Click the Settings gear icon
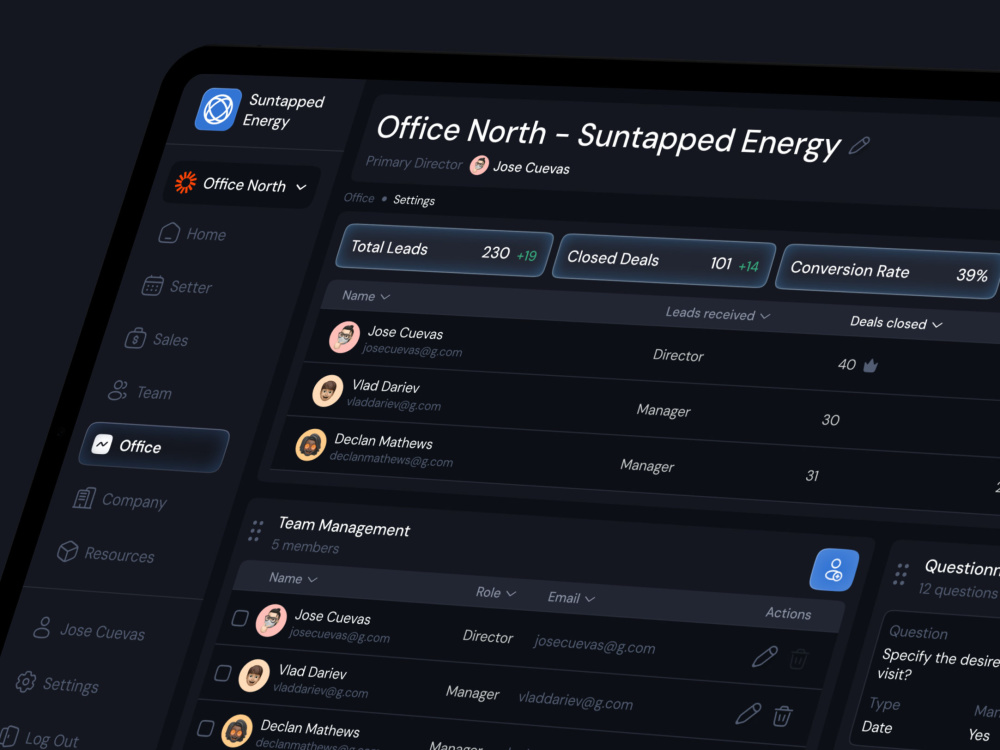1000x750 pixels. coord(26,682)
